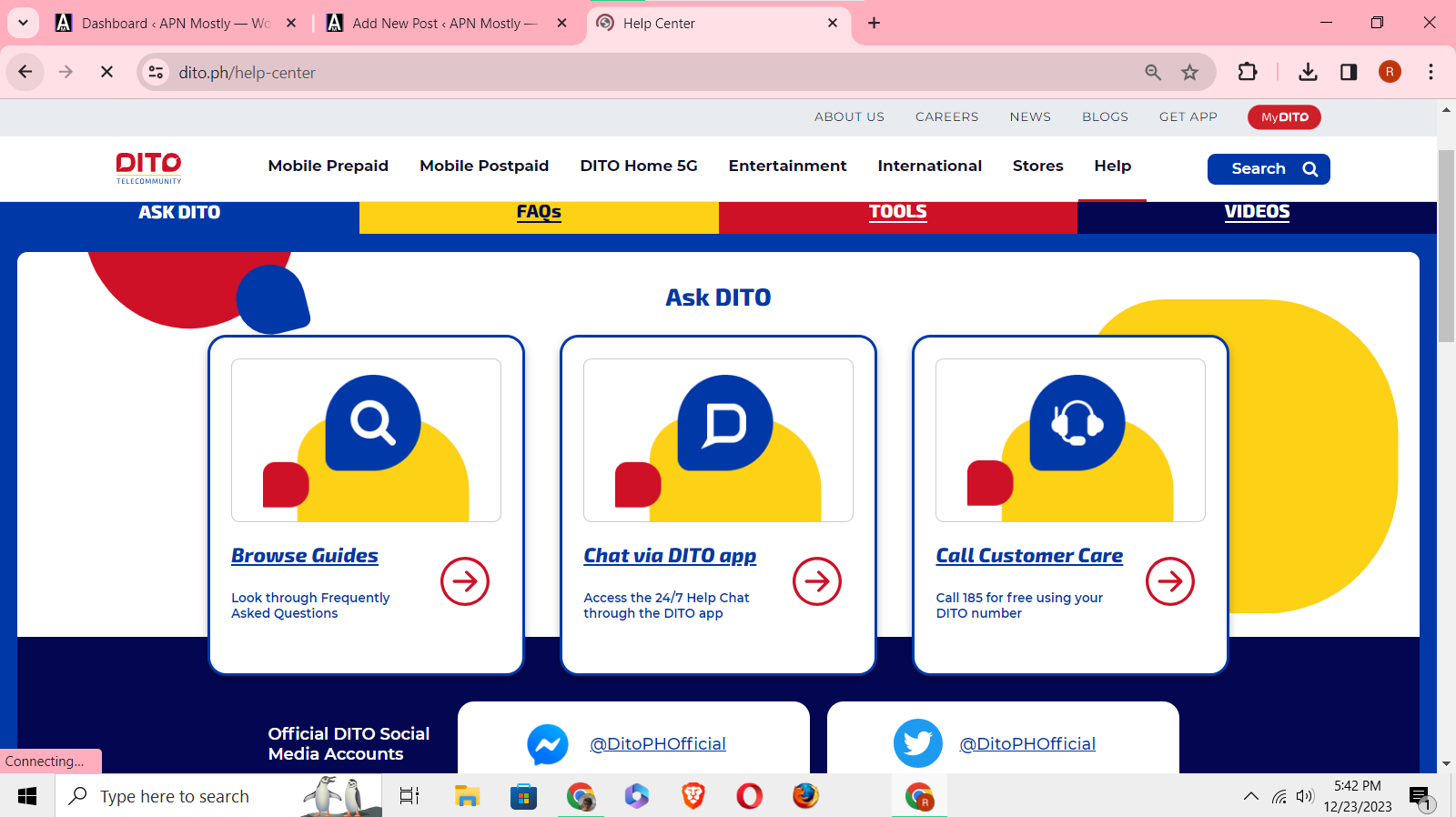The height and width of the screenshot is (817, 1456).
Task: Close the Dashboard APN Mostly tab
Action: (x=291, y=23)
